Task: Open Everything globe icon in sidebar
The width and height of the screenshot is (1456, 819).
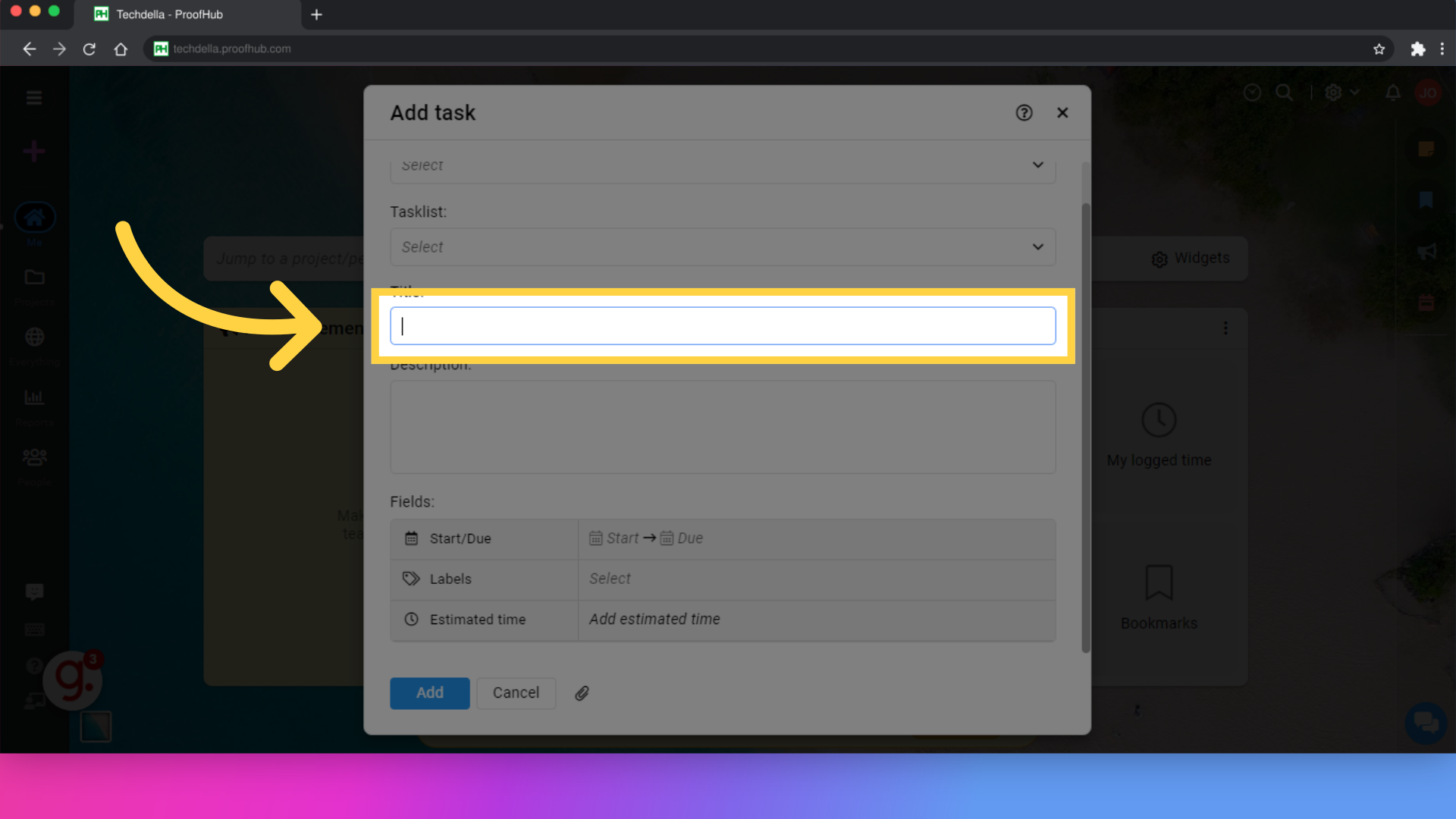Action: pyautogui.click(x=34, y=337)
